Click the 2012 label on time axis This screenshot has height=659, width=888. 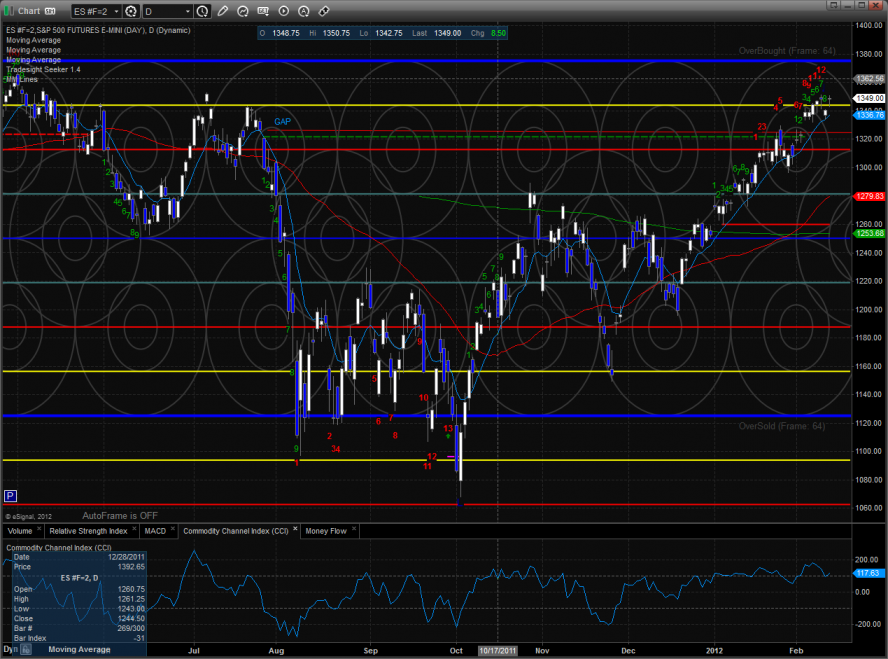714,651
